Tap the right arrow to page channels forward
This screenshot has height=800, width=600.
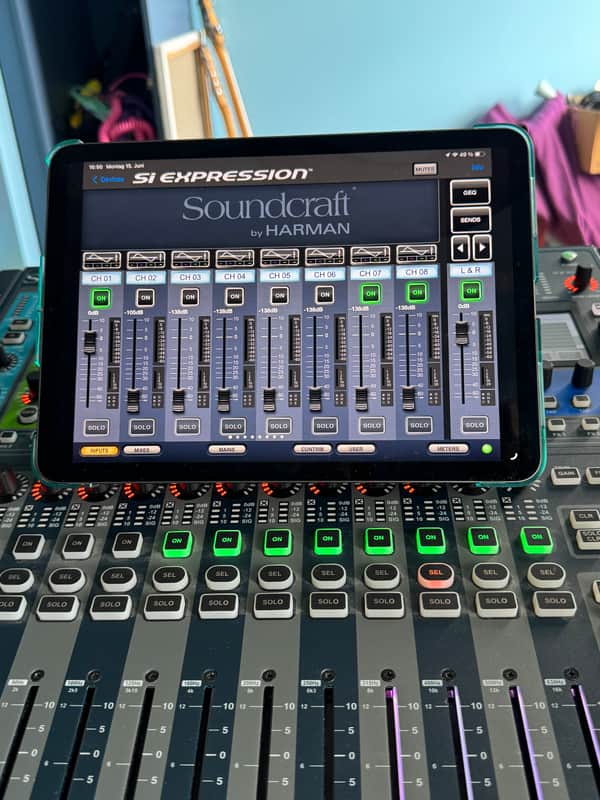coord(482,248)
